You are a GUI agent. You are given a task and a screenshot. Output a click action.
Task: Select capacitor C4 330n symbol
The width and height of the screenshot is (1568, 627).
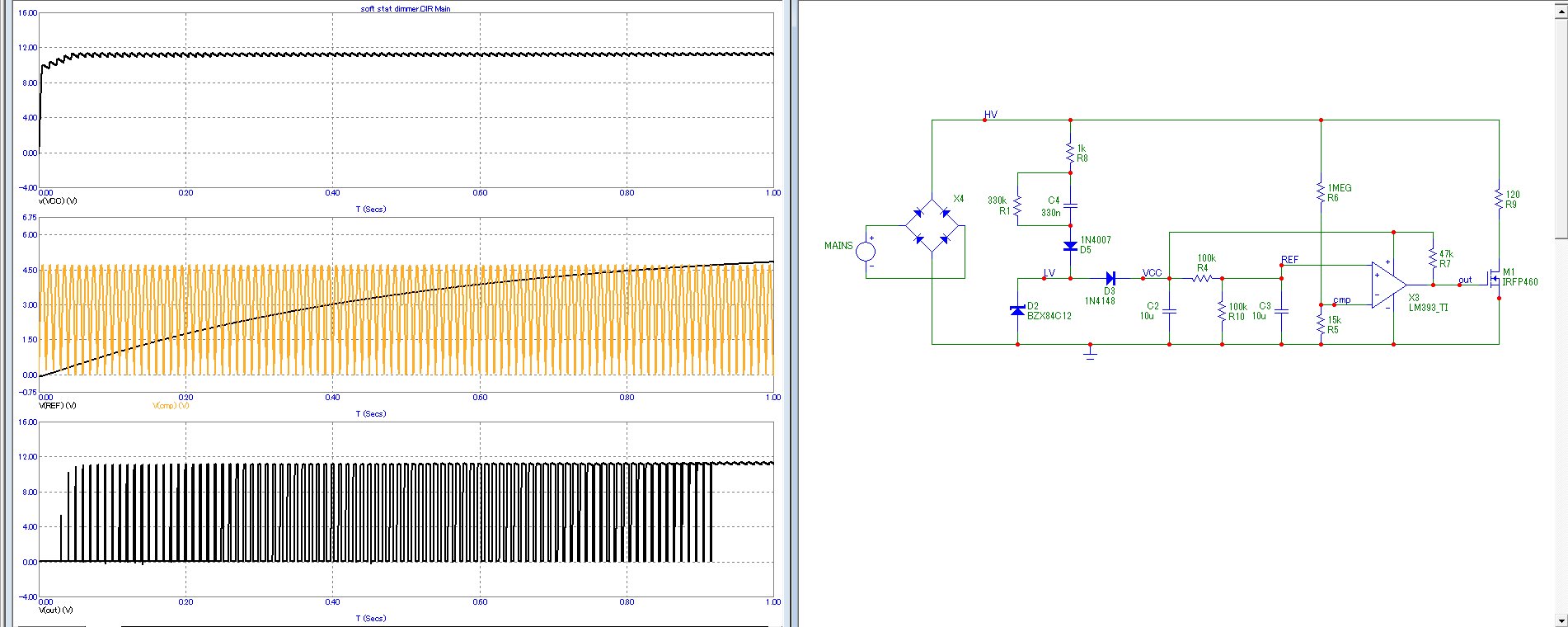click(x=1070, y=205)
